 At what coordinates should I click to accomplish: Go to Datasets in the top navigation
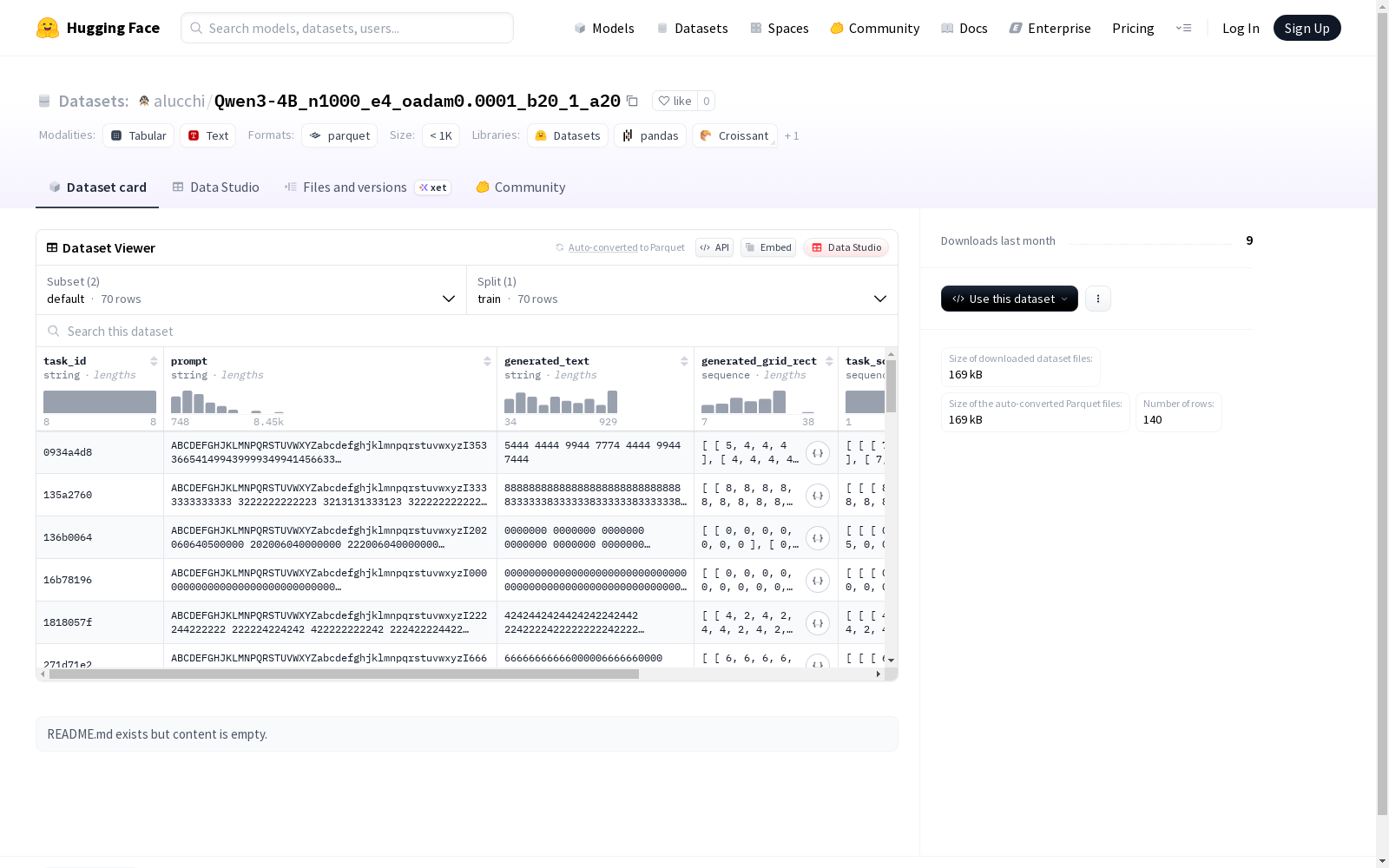(692, 28)
